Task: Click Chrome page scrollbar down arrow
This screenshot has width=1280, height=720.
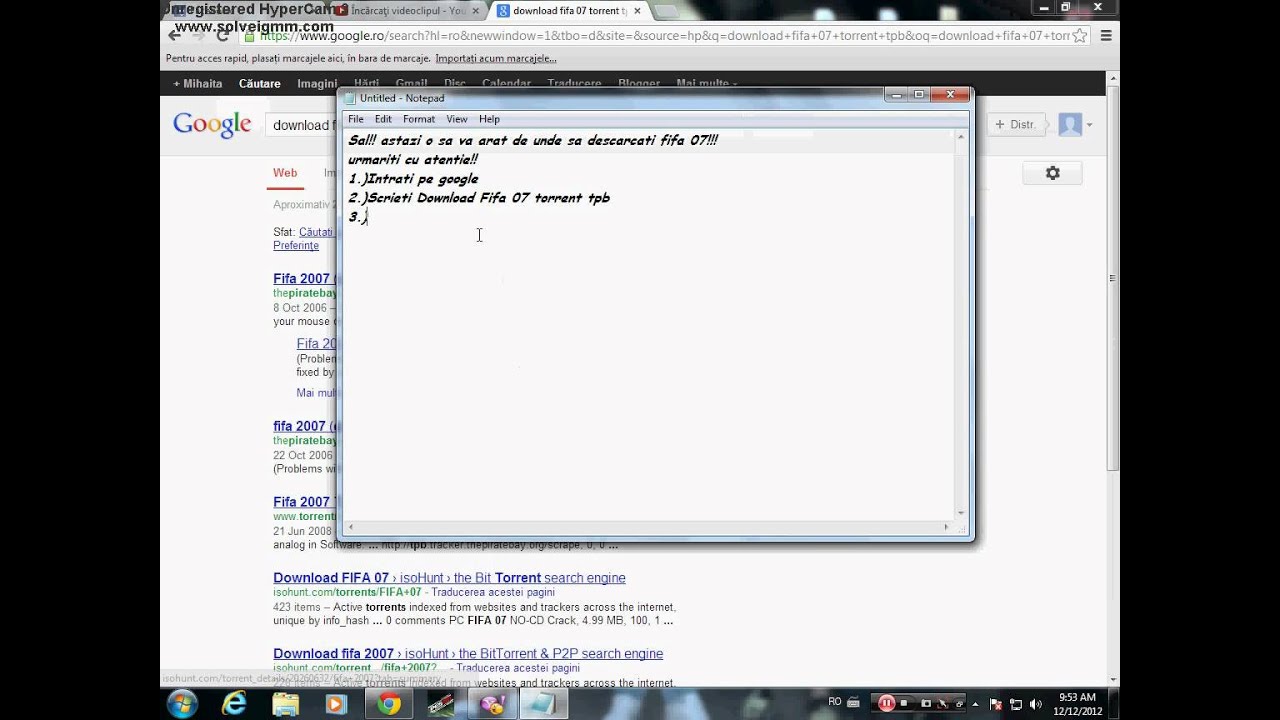Action: 1113,679
